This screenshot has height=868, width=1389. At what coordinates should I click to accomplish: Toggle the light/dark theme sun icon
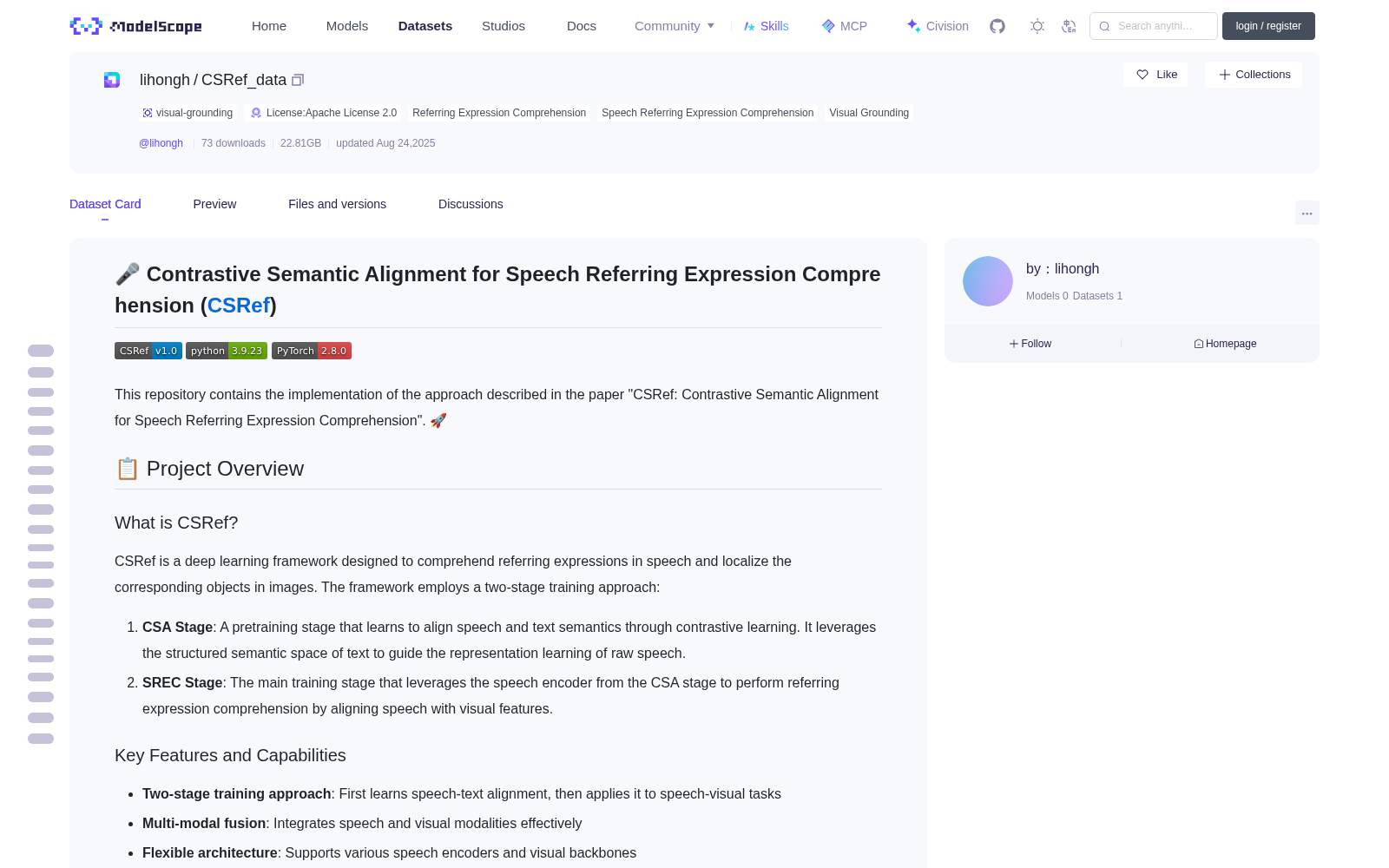pyautogui.click(x=1037, y=26)
